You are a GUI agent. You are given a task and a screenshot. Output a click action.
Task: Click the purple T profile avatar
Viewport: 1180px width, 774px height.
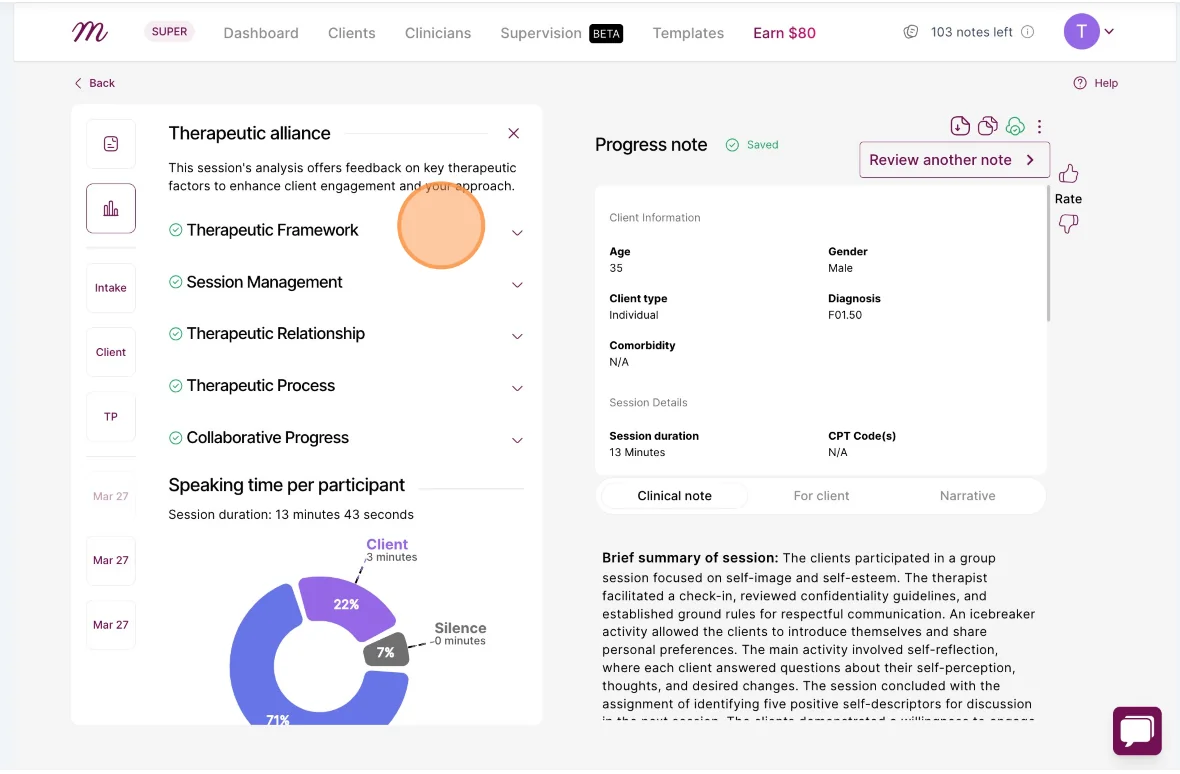(1081, 32)
